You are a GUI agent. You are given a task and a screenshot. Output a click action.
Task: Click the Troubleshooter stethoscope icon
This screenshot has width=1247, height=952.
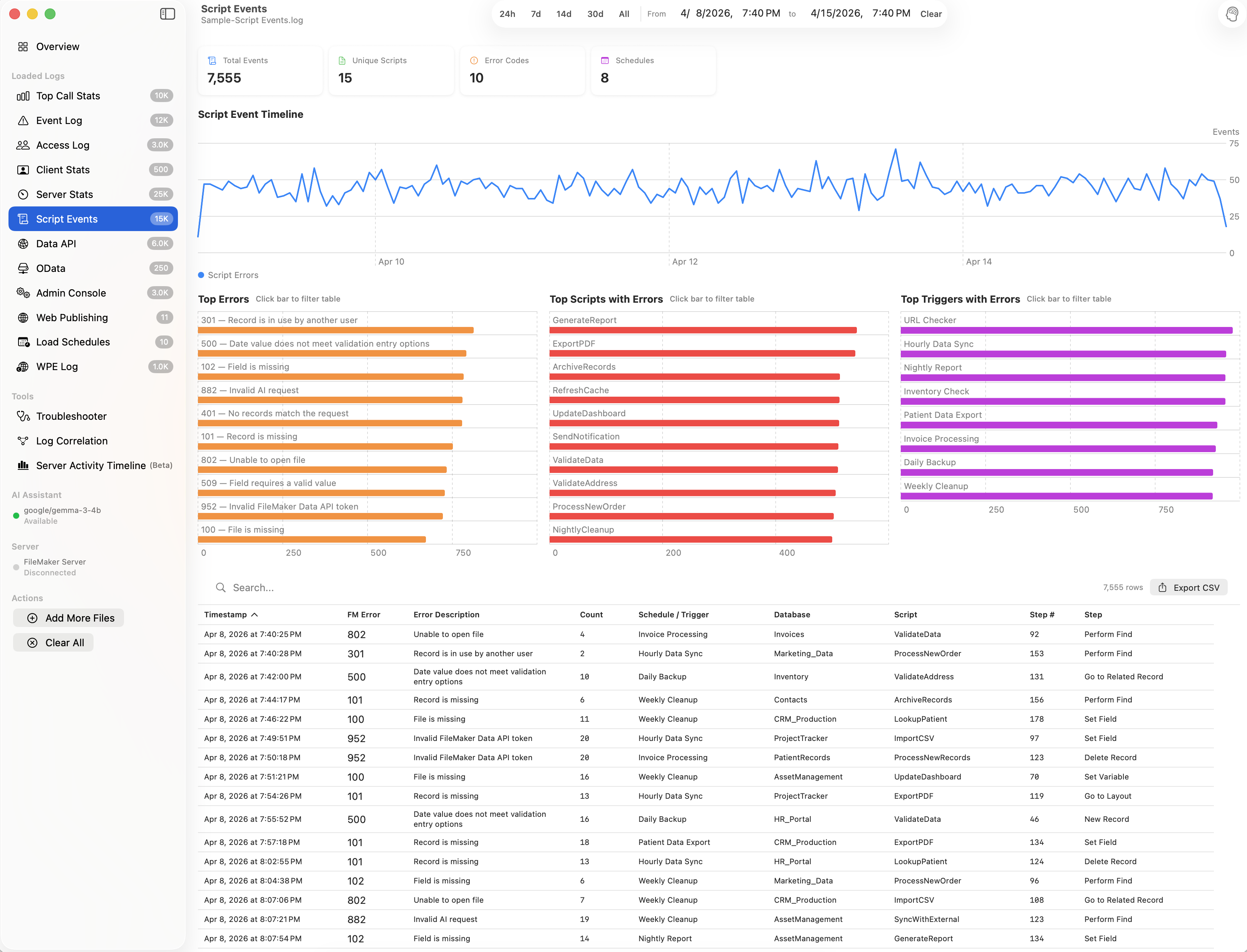[x=23, y=417]
